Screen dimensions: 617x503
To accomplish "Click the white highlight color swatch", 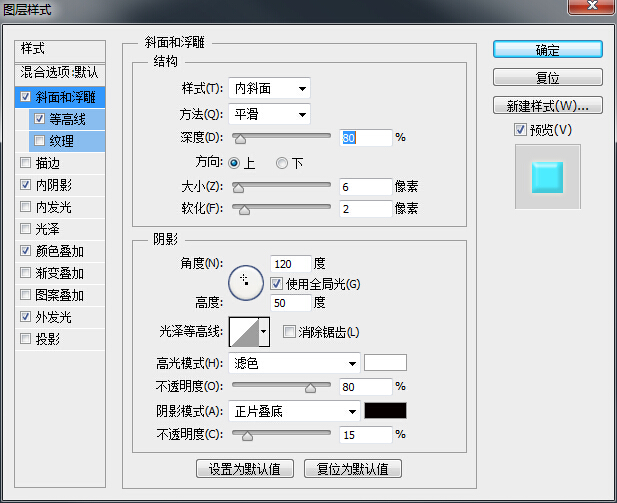I will pos(385,363).
